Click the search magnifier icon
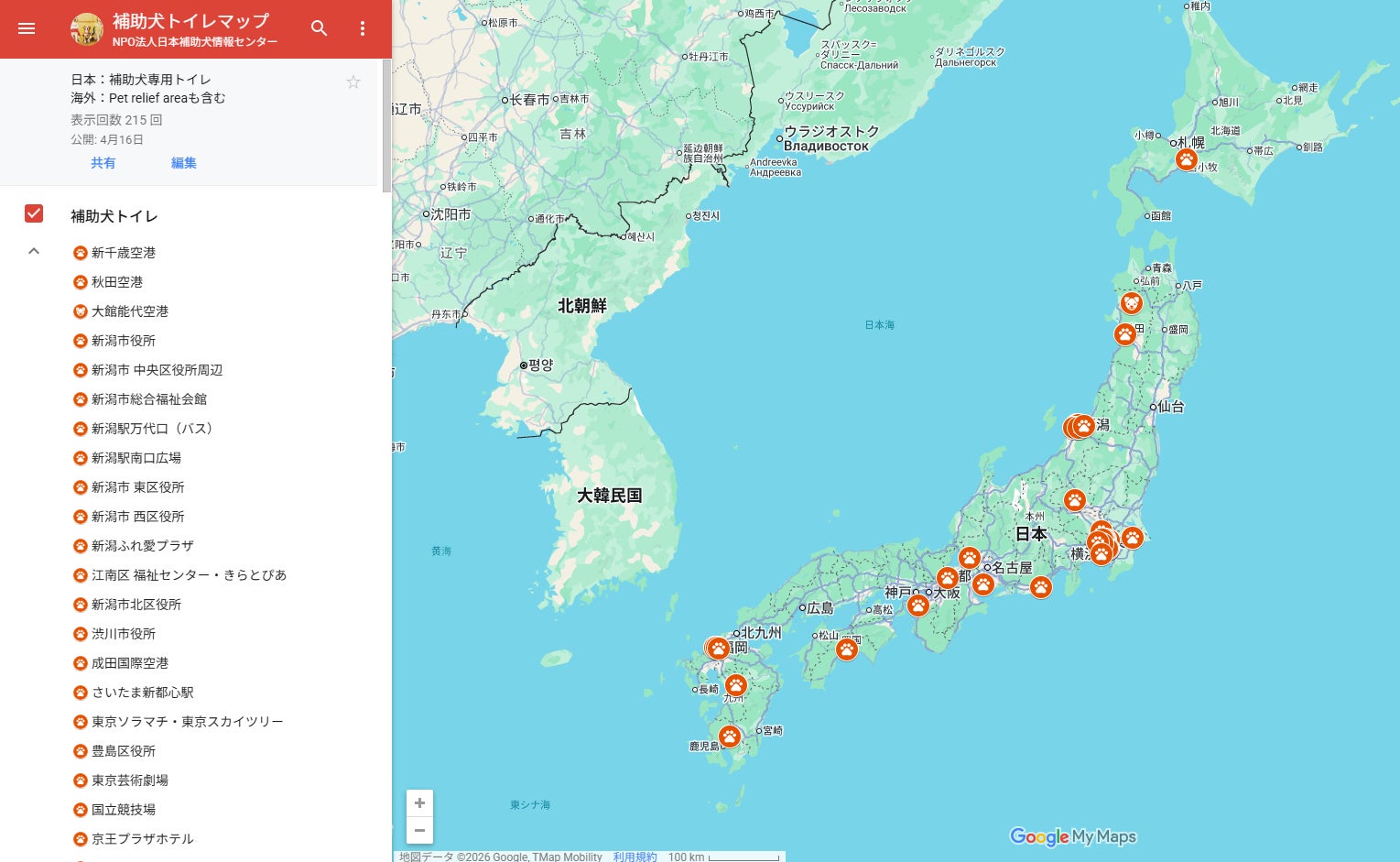The height and width of the screenshot is (862, 1400). (x=319, y=28)
